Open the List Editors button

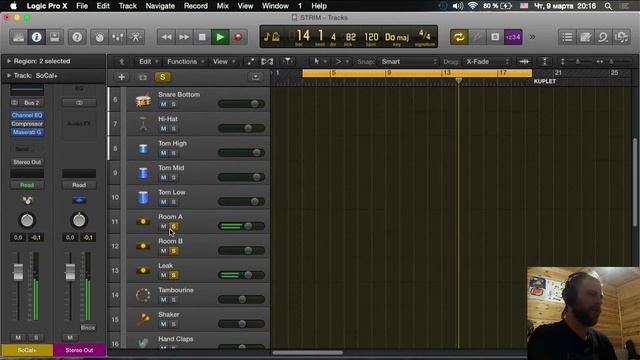(x=567, y=37)
